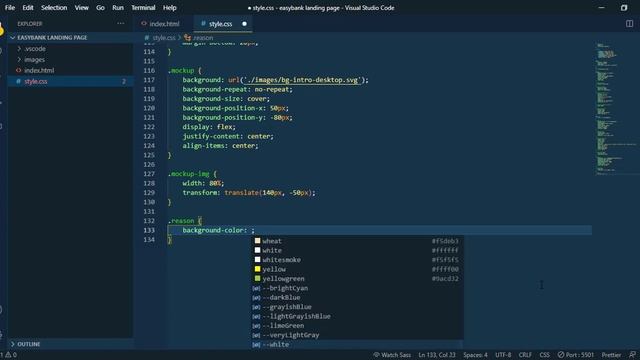Click the display: flex declaration

coord(209,127)
